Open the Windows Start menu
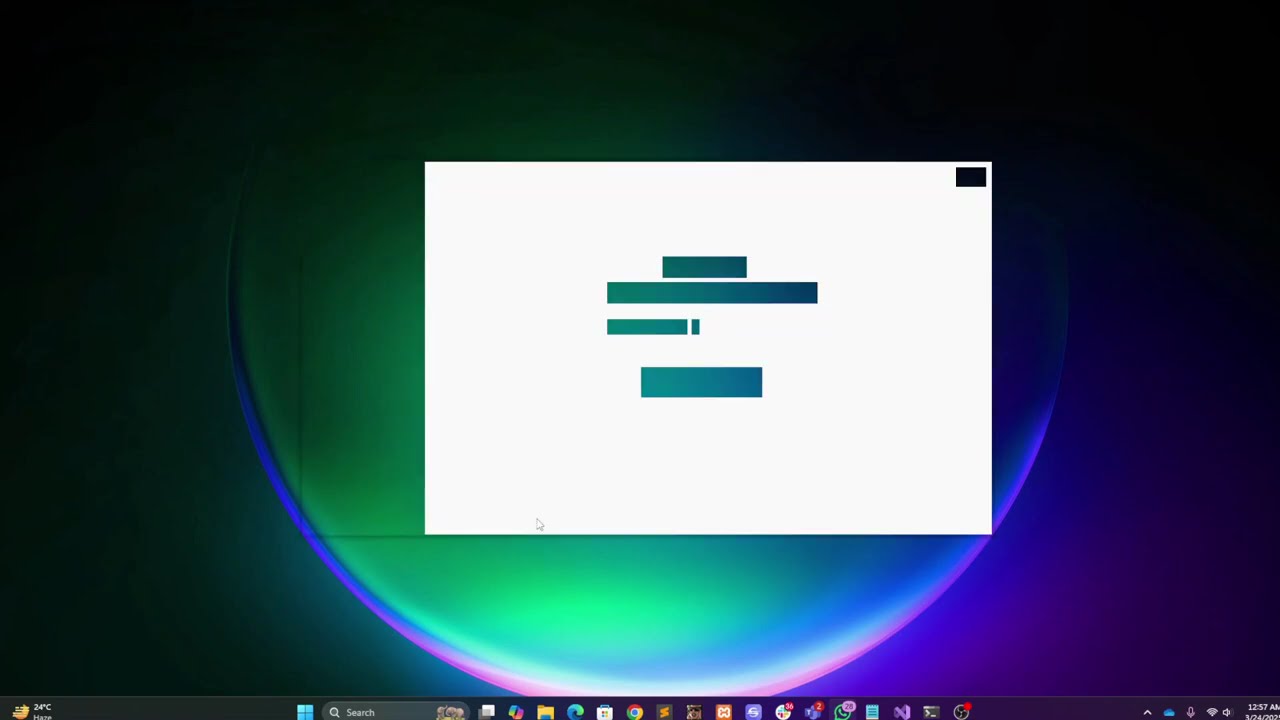 click(305, 712)
